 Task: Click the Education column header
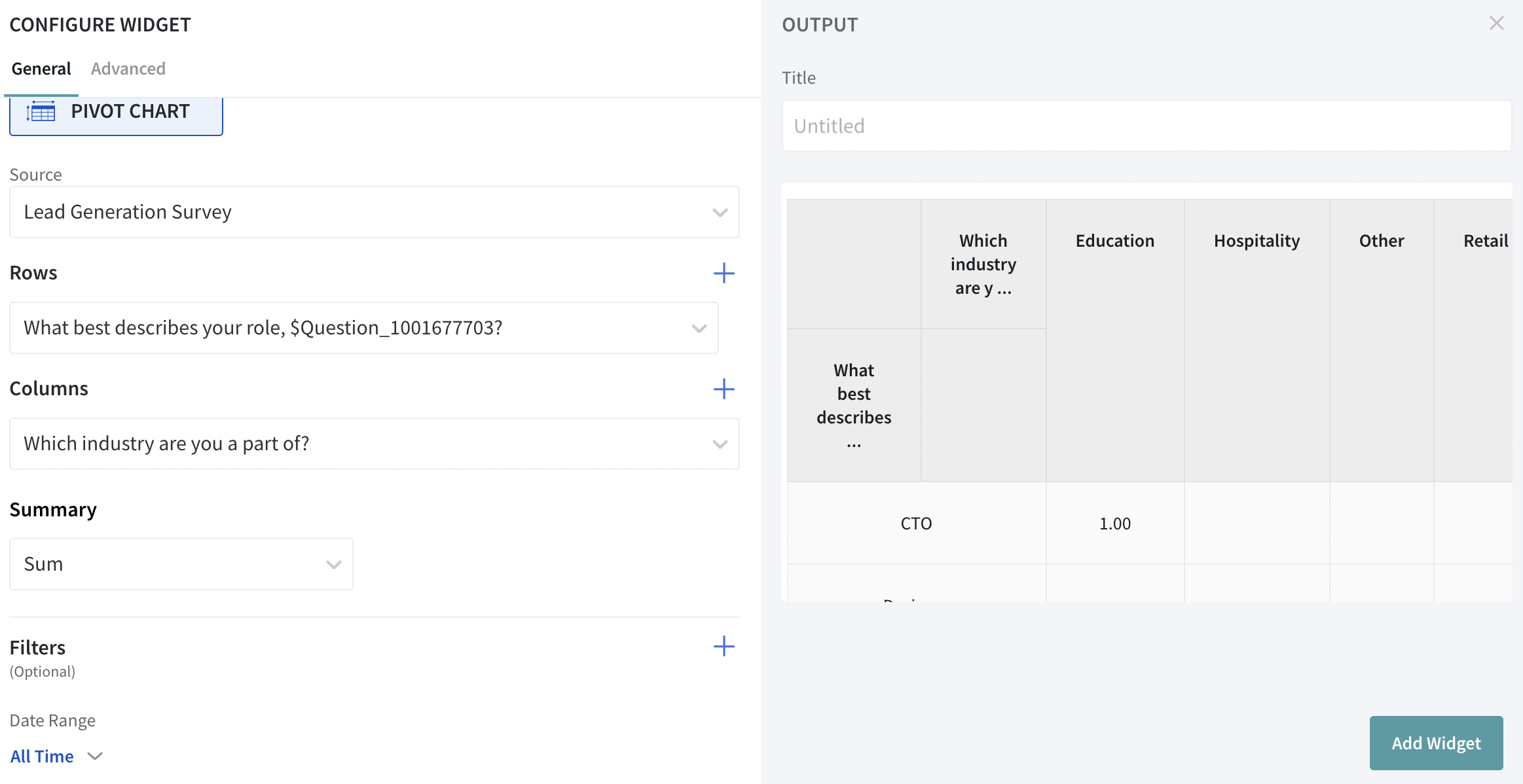click(1114, 241)
